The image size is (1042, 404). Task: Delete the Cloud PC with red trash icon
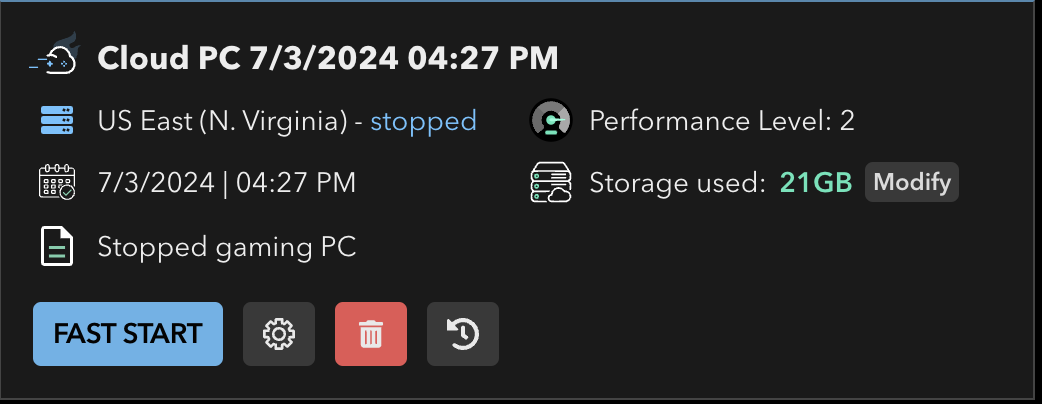click(371, 334)
